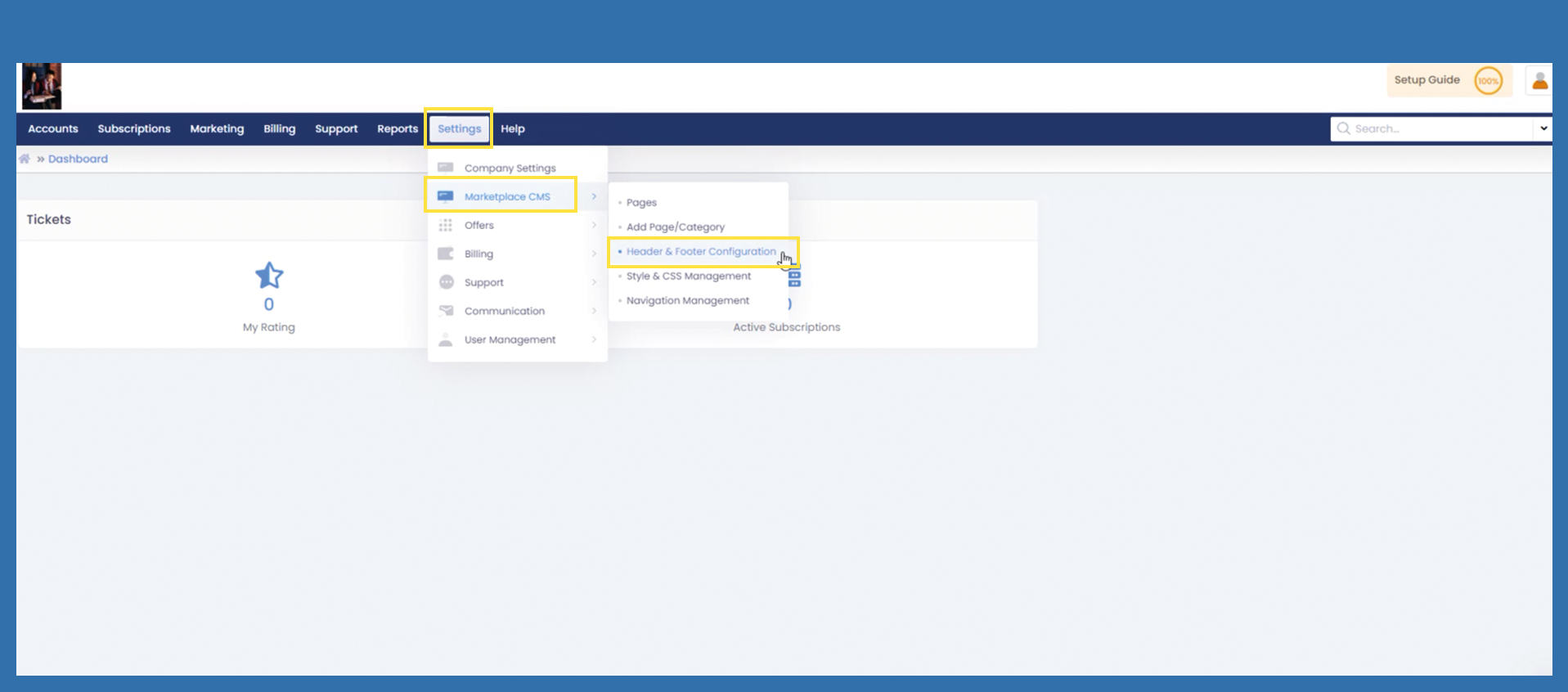Screen dimensions: 1568x692
Task: Click the user profile avatar icon
Action: (1539, 80)
